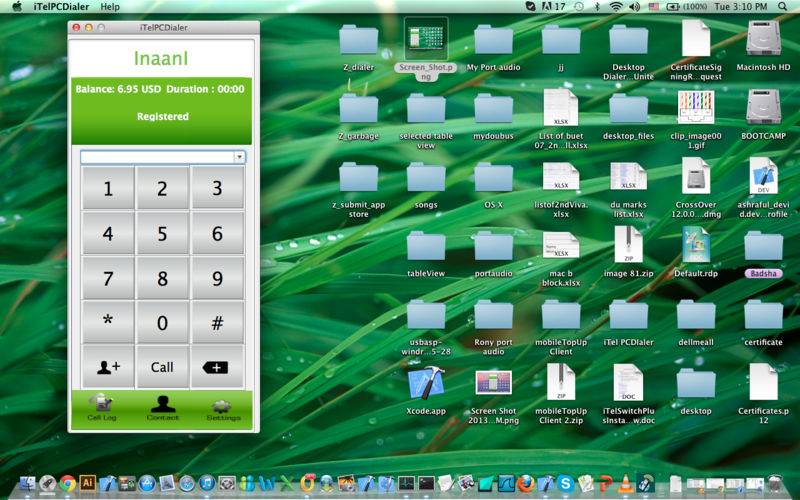This screenshot has height=500, width=800.
Task: Select the Macintosh HD drive icon
Action: pos(763,38)
